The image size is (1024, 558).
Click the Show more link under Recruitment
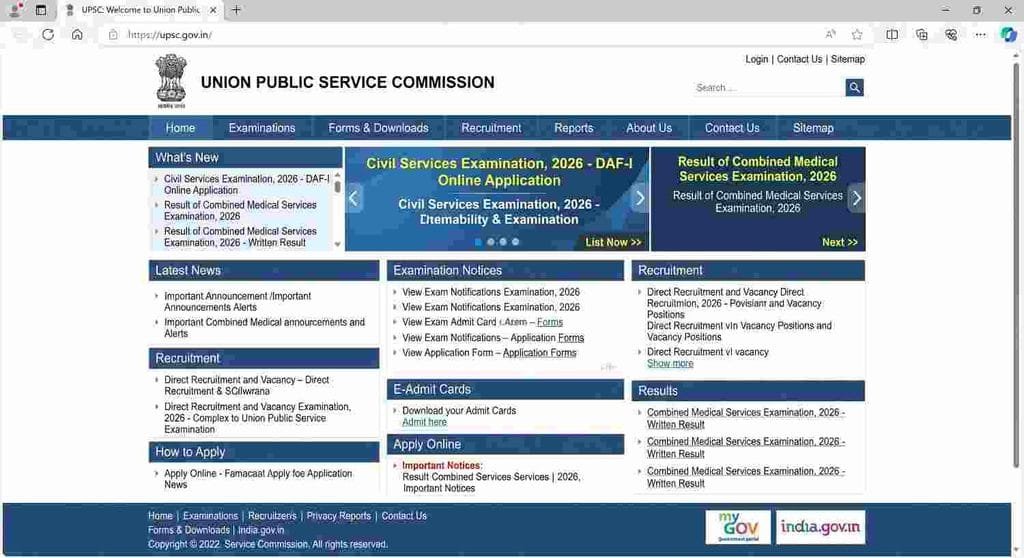click(x=670, y=363)
